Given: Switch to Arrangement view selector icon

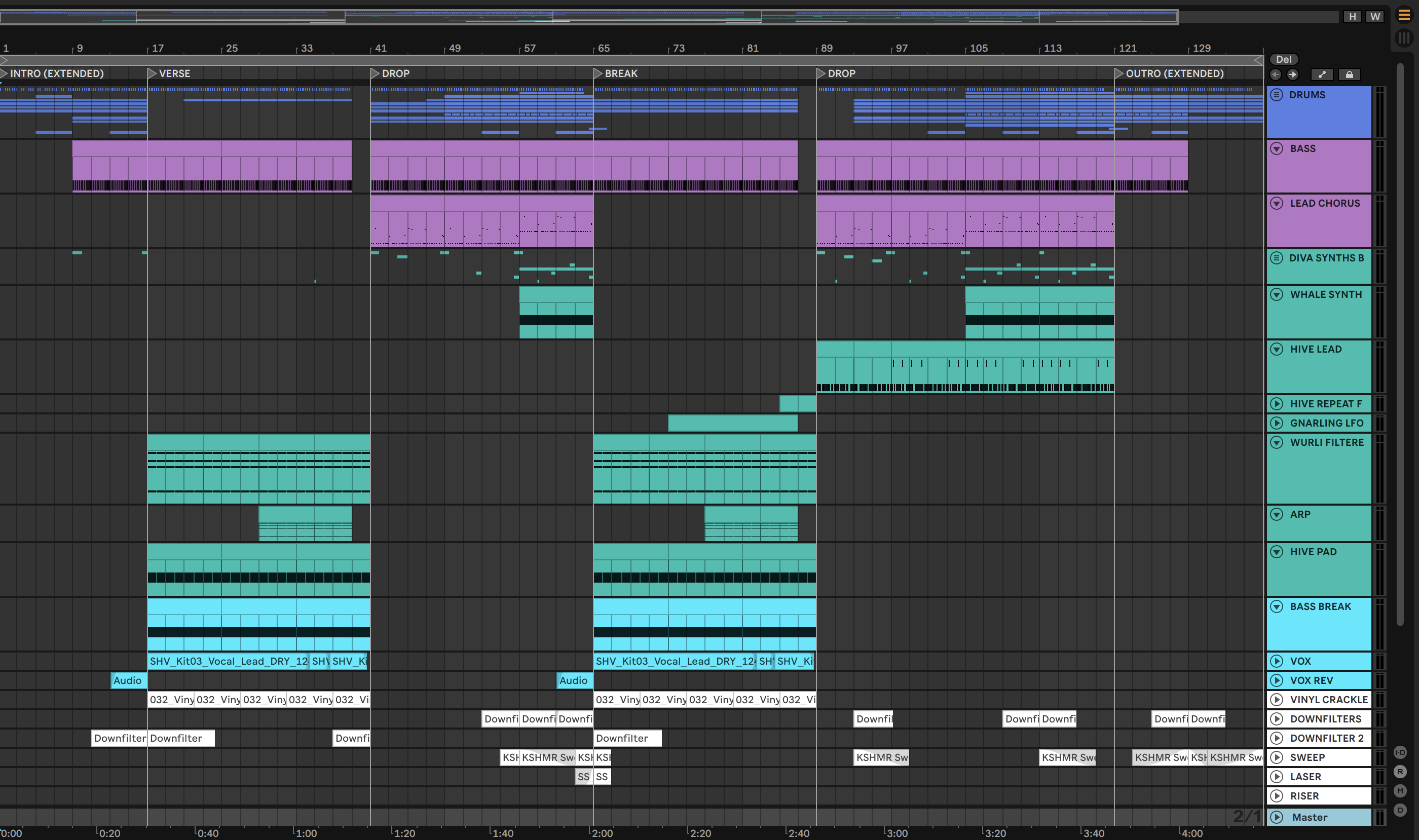Looking at the screenshot, I should pos(1404,15).
